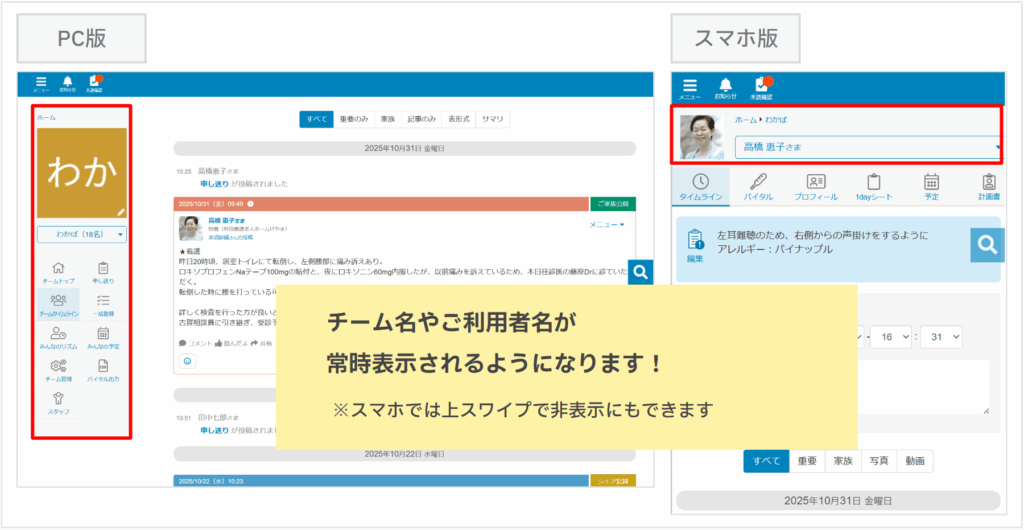Select サマリ filter tab in PC version
Image resolution: width=1024 pixels, height=530 pixels.
(492, 119)
